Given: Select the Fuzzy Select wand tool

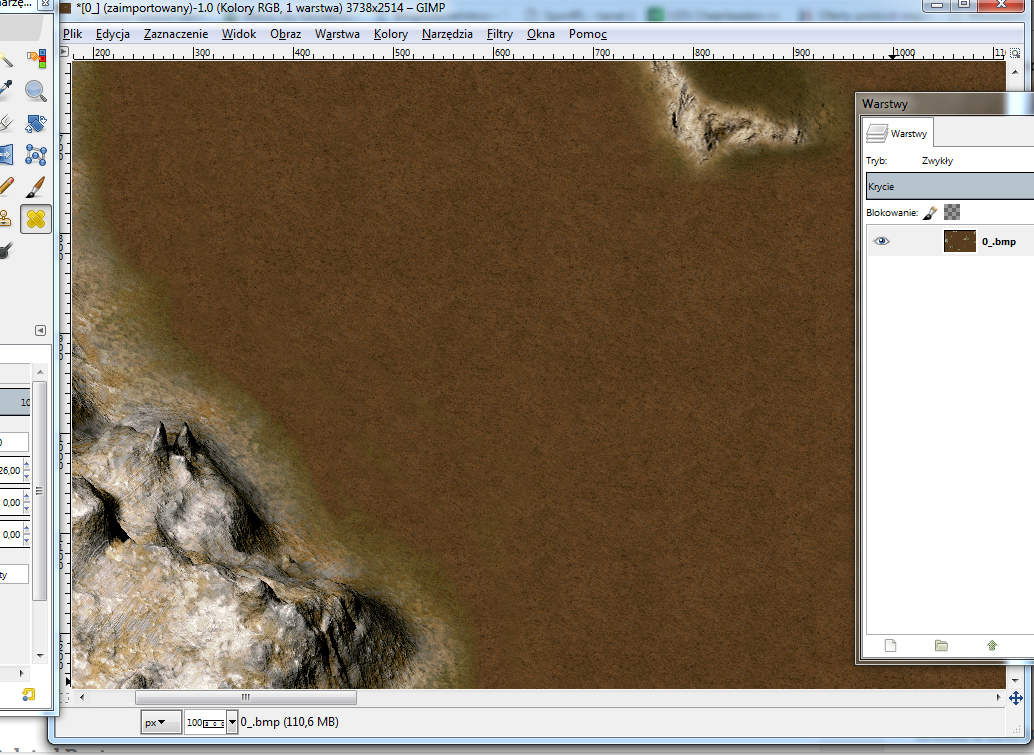Looking at the screenshot, I should pos(5,58).
